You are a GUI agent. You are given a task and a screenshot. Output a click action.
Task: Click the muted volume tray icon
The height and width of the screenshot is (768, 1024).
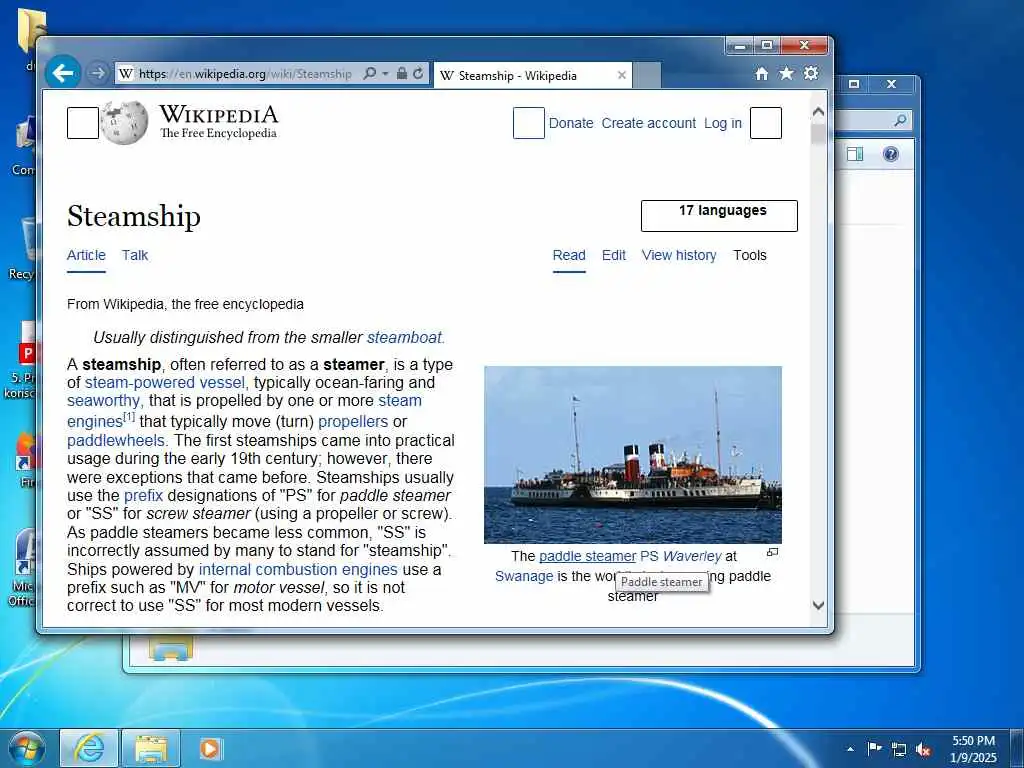click(923, 750)
